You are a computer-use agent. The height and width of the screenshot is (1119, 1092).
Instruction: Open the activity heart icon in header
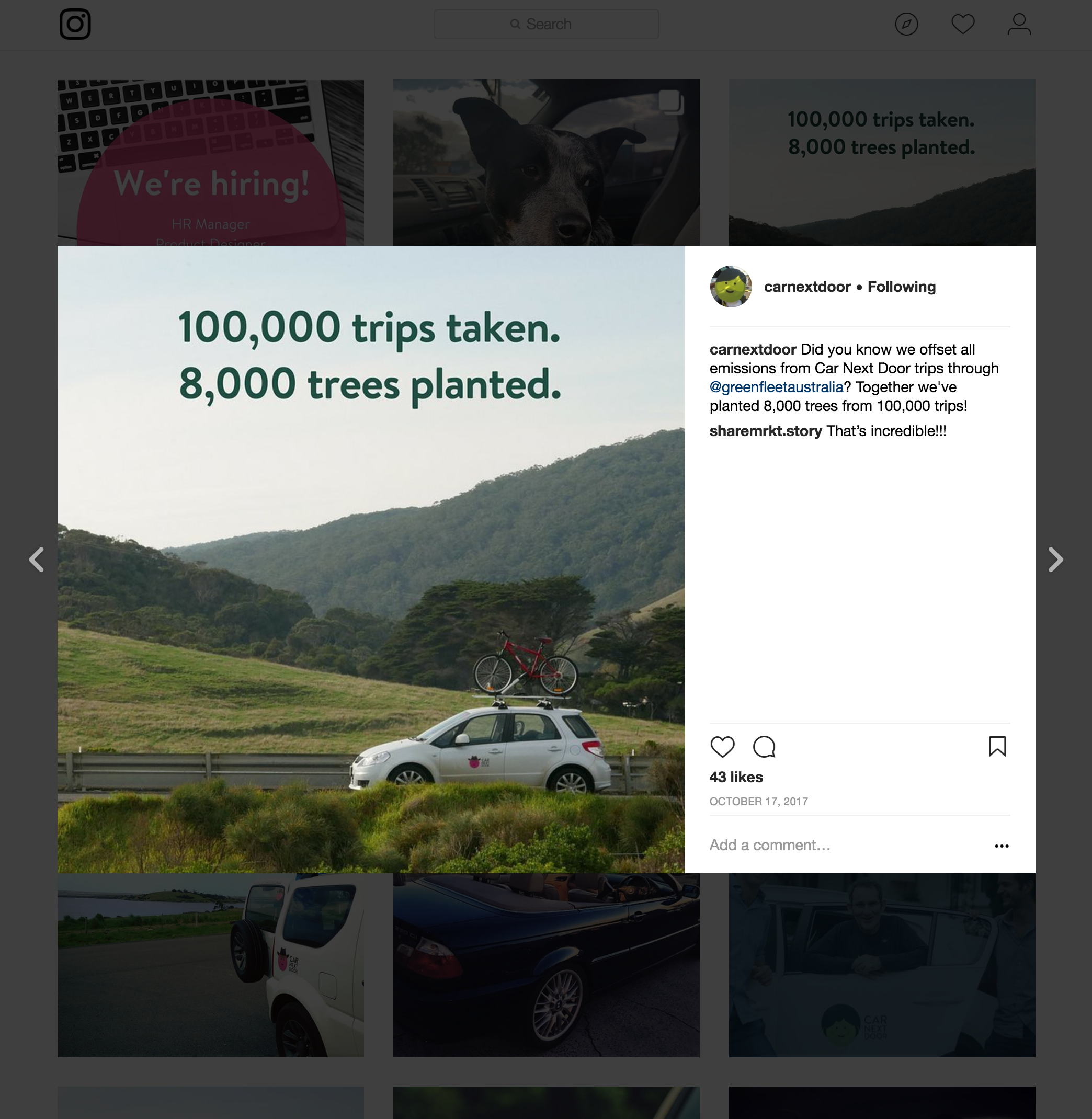[x=962, y=24]
